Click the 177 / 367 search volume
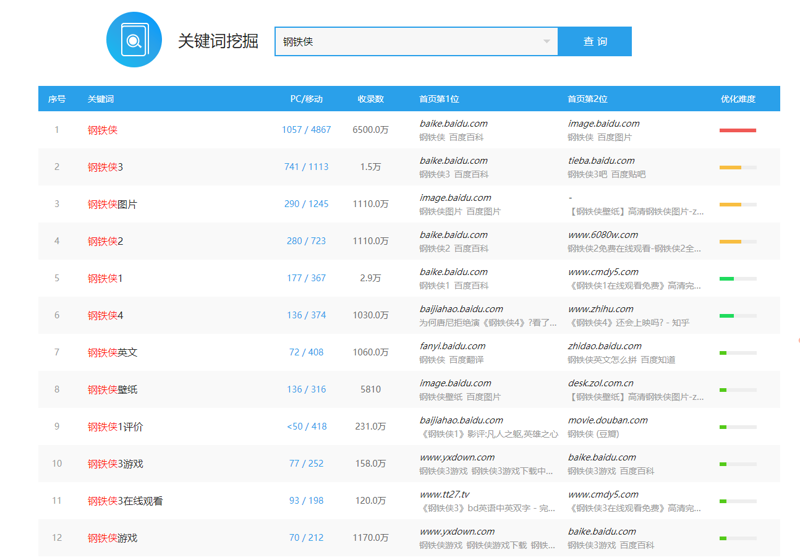The image size is (800, 560). coord(306,278)
